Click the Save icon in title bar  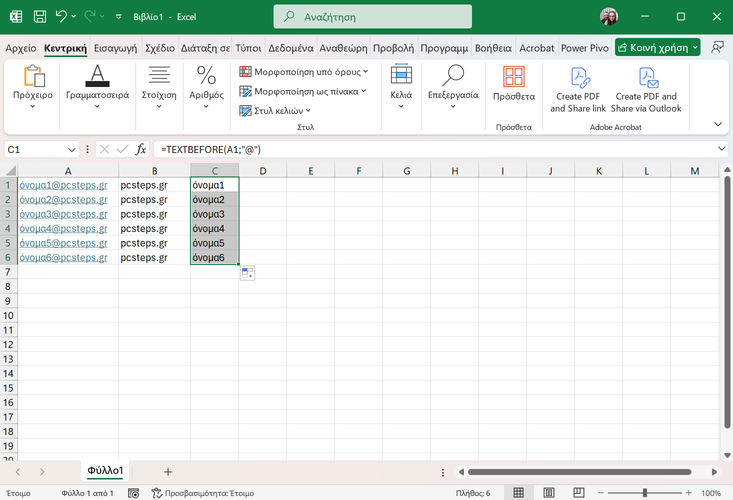pyautogui.click(x=38, y=17)
